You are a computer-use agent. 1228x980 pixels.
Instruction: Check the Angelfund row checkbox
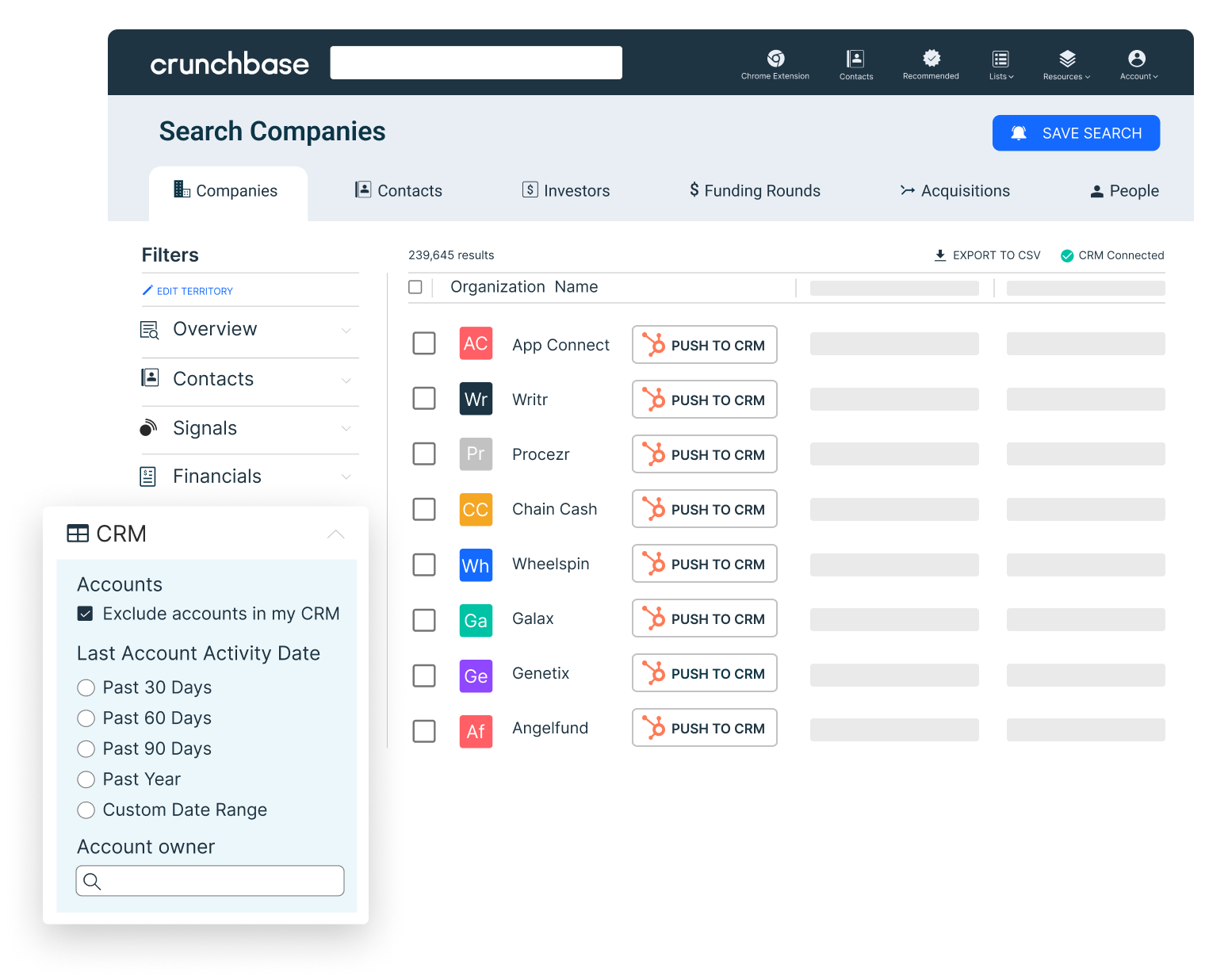[424, 731]
